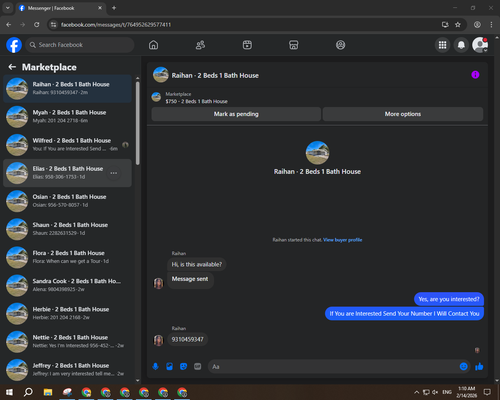Open Shaun - 2 Beds 1 Bath House chat
The width and height of the screenshot is (500, 400).
(68, 229)
